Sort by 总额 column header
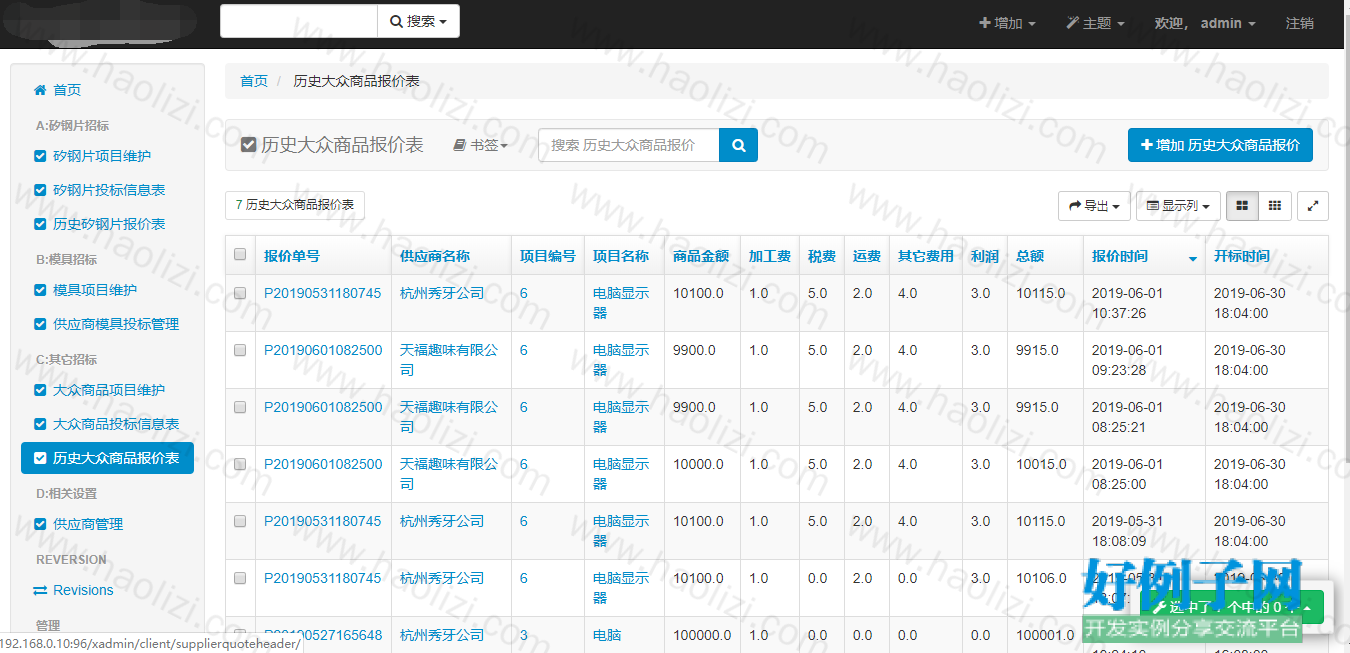Image resolution: width=1350 pixels, height=653 pixels. (1030, 256)
